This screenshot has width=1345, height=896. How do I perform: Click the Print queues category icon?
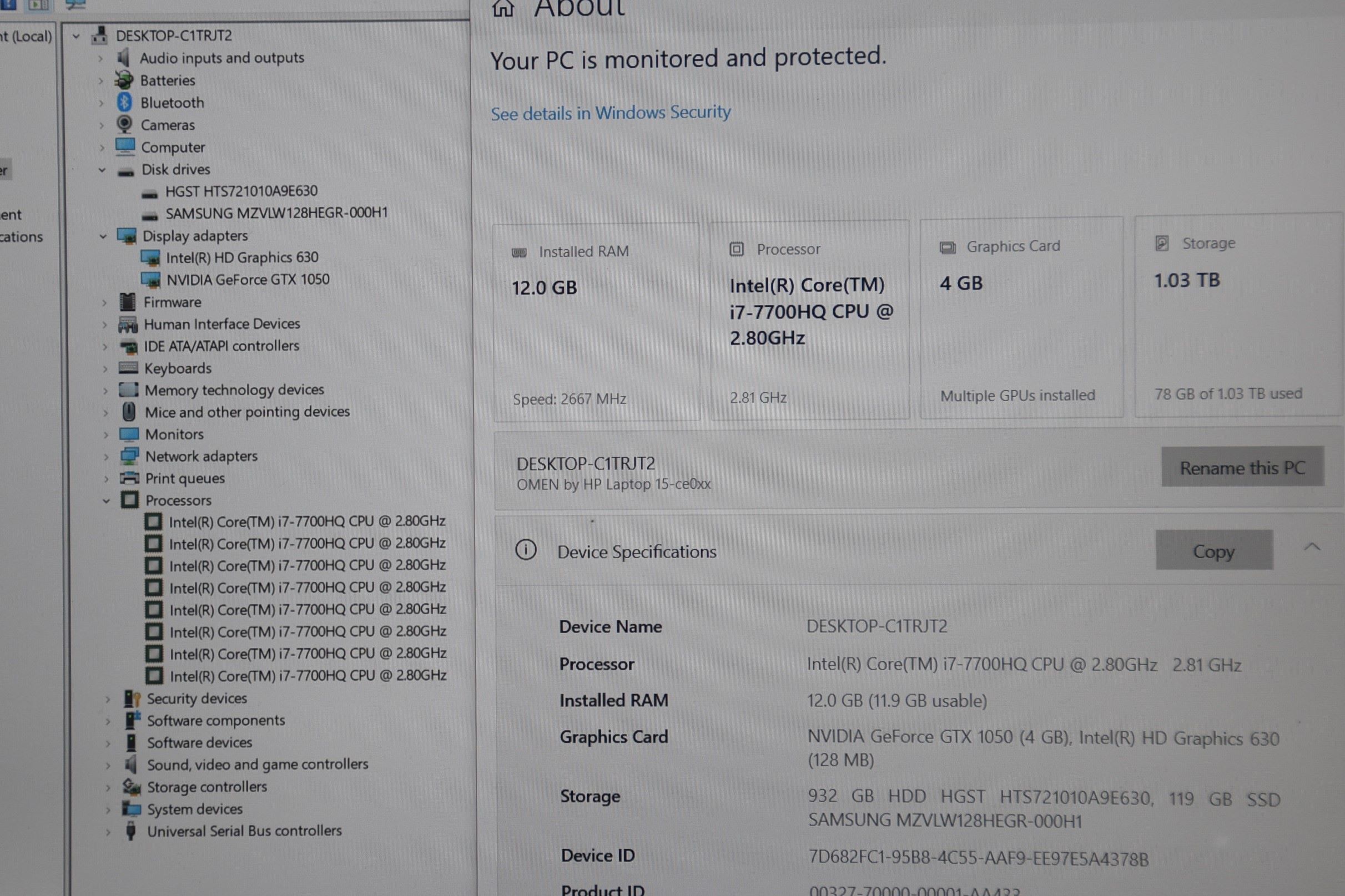(x=130, y=478)
